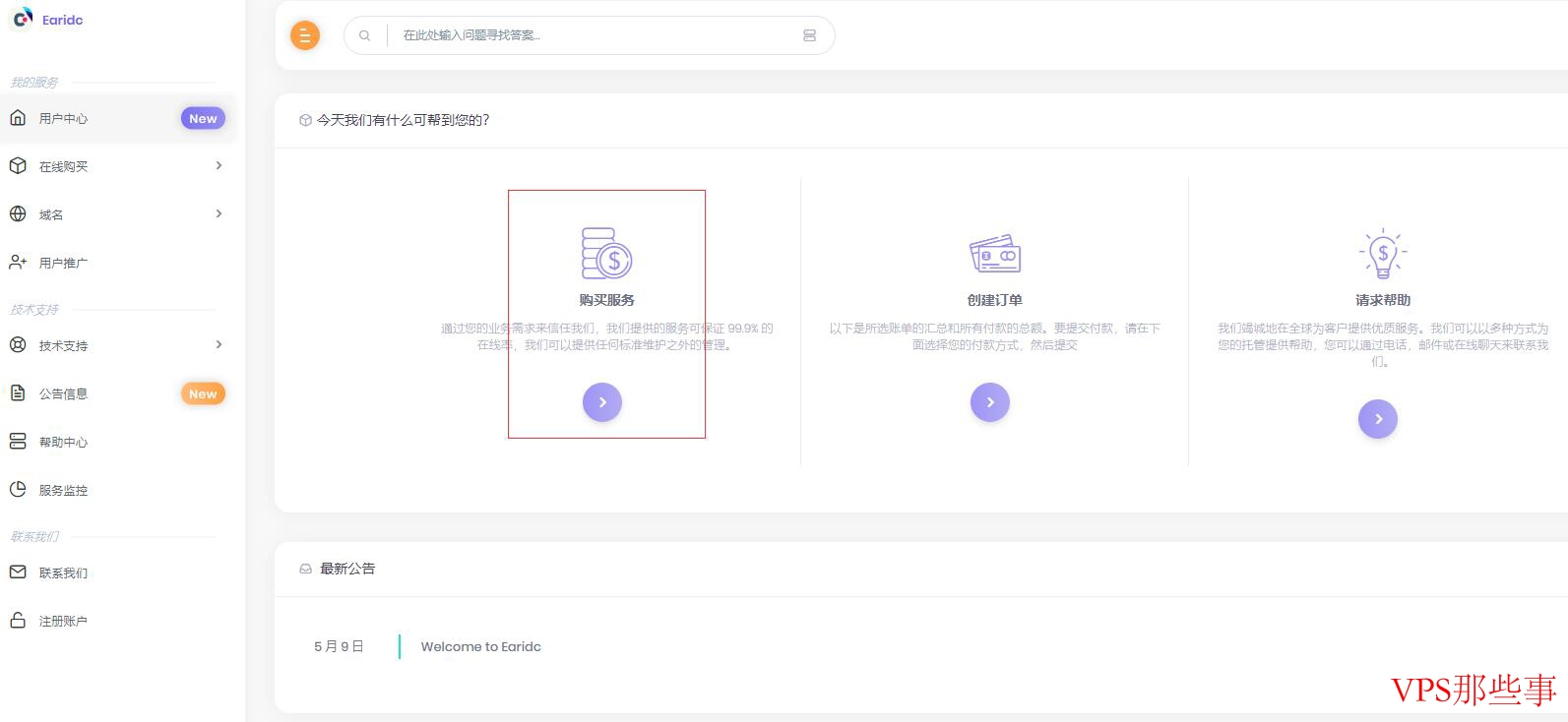Click the envelope icon beside 联系我们
The height and width of the screenshot is (722, 1568).
tap(18, 572)
